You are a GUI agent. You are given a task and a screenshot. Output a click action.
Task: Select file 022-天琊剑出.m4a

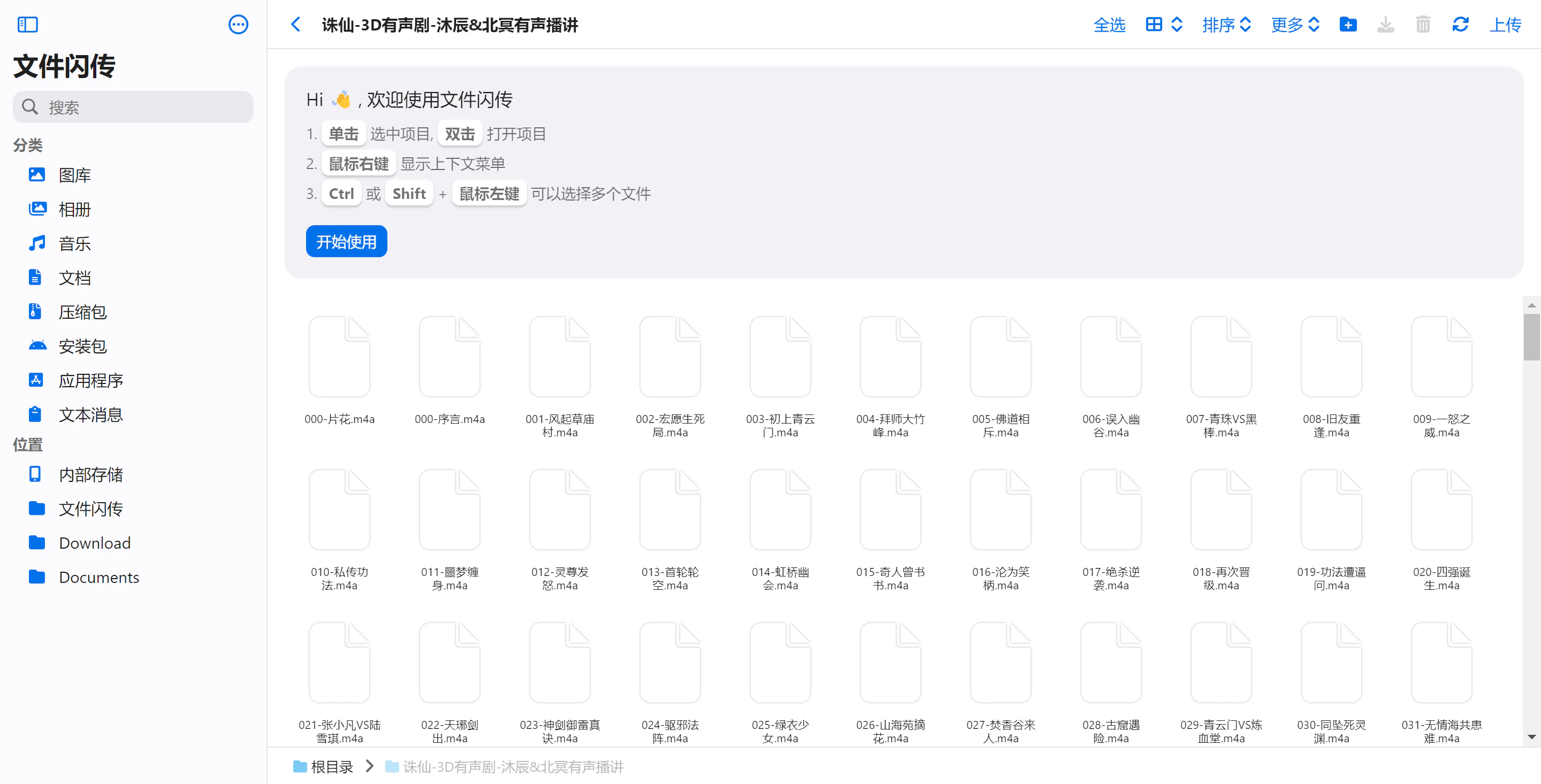click(x=450, y=682)
